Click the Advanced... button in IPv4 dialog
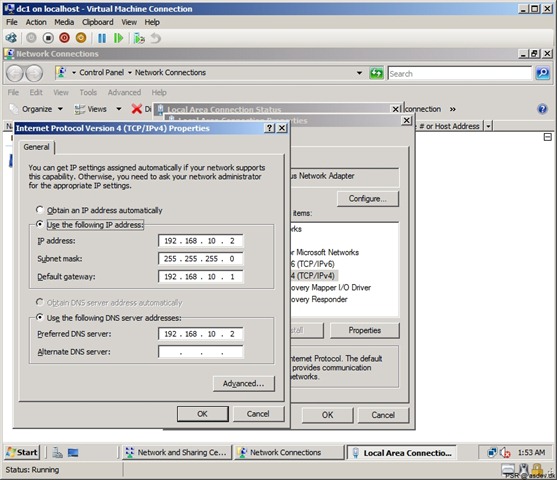Viewport: 557px width, 480px height. [x=244, y=383]
